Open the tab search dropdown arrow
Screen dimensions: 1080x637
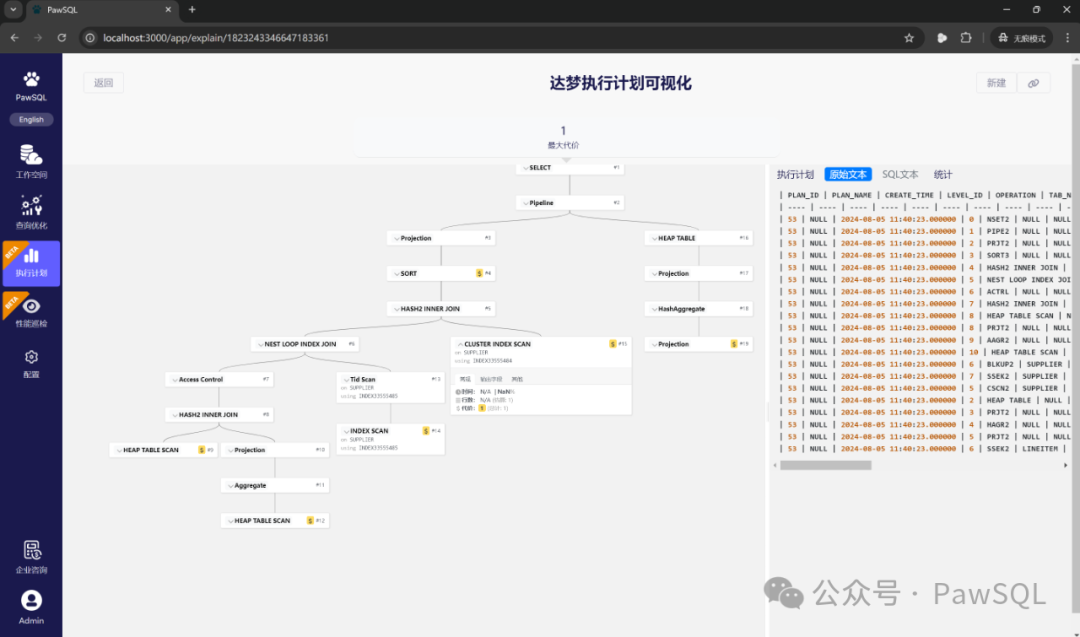[13, 10]
